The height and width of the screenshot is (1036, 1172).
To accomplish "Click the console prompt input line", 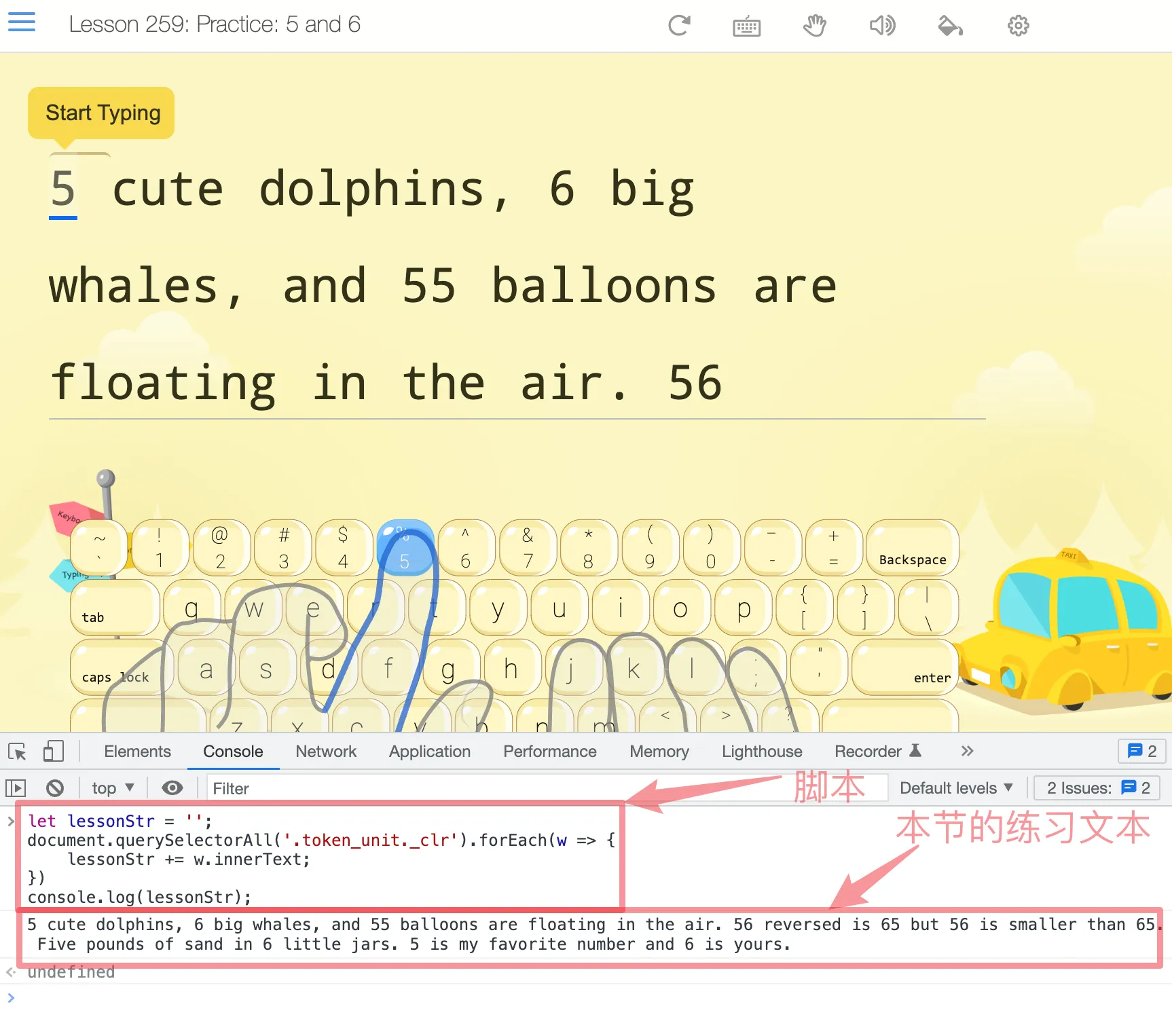I will pyautogui.click(x=586, y=998).
